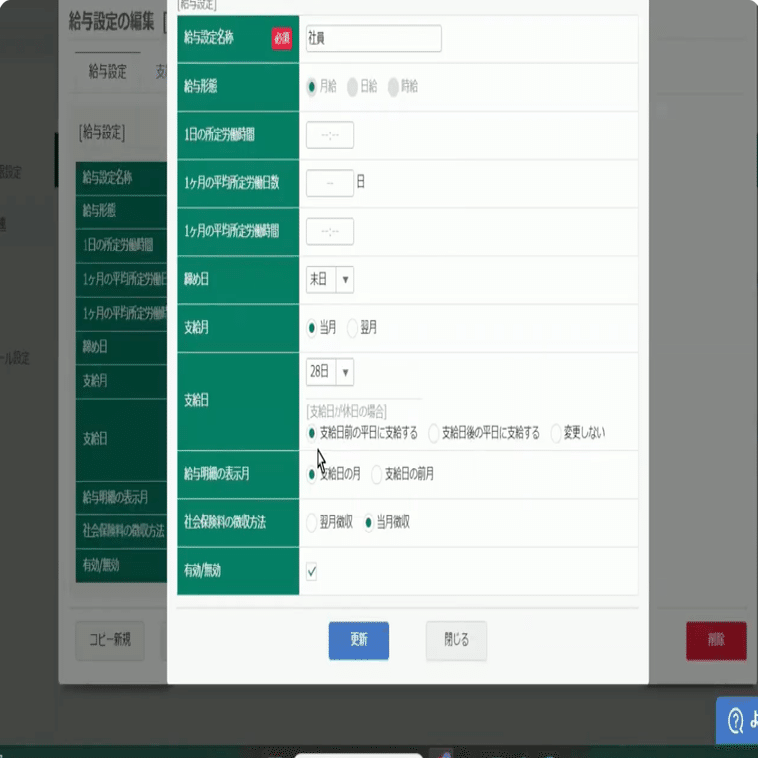The height and width of the screenshot is (758, 758).
Task: Click the 1ヶ月の平均所定労働時間 time field
Action: (330, 231)
